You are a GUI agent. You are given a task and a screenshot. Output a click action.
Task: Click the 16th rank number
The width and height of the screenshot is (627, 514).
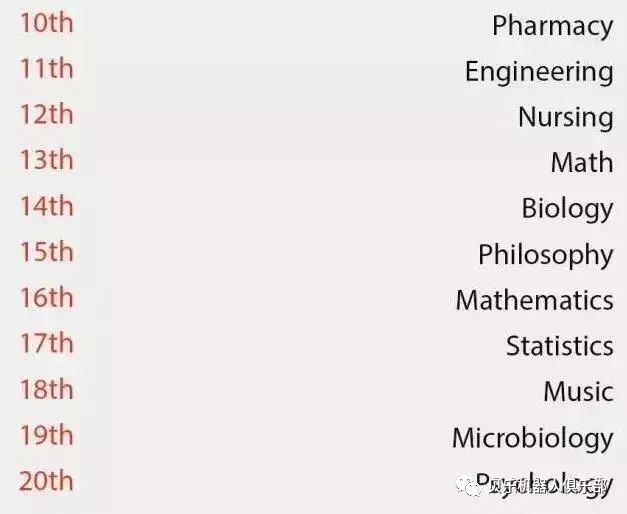point(47,298)
